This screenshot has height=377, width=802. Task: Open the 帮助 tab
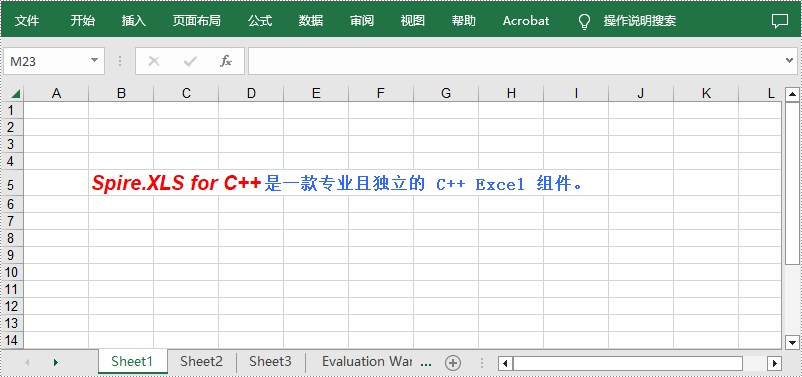[463, 20]
